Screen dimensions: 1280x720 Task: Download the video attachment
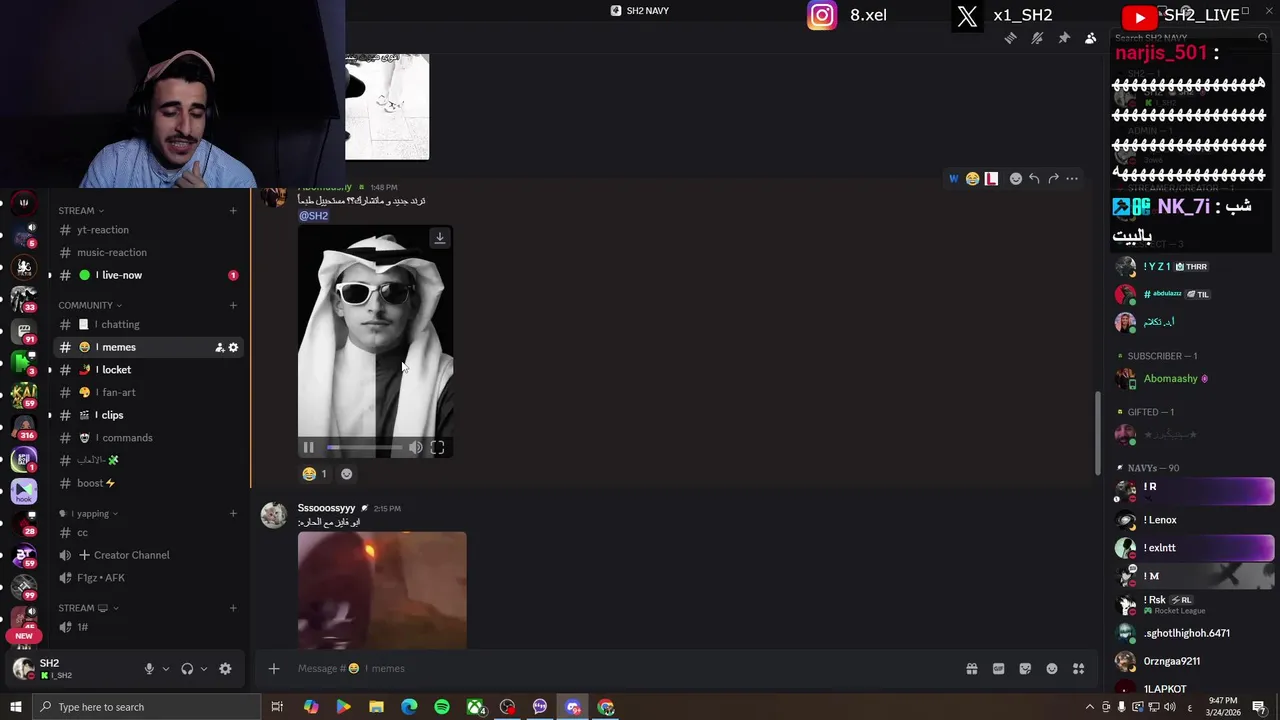(x=439, y=238)
